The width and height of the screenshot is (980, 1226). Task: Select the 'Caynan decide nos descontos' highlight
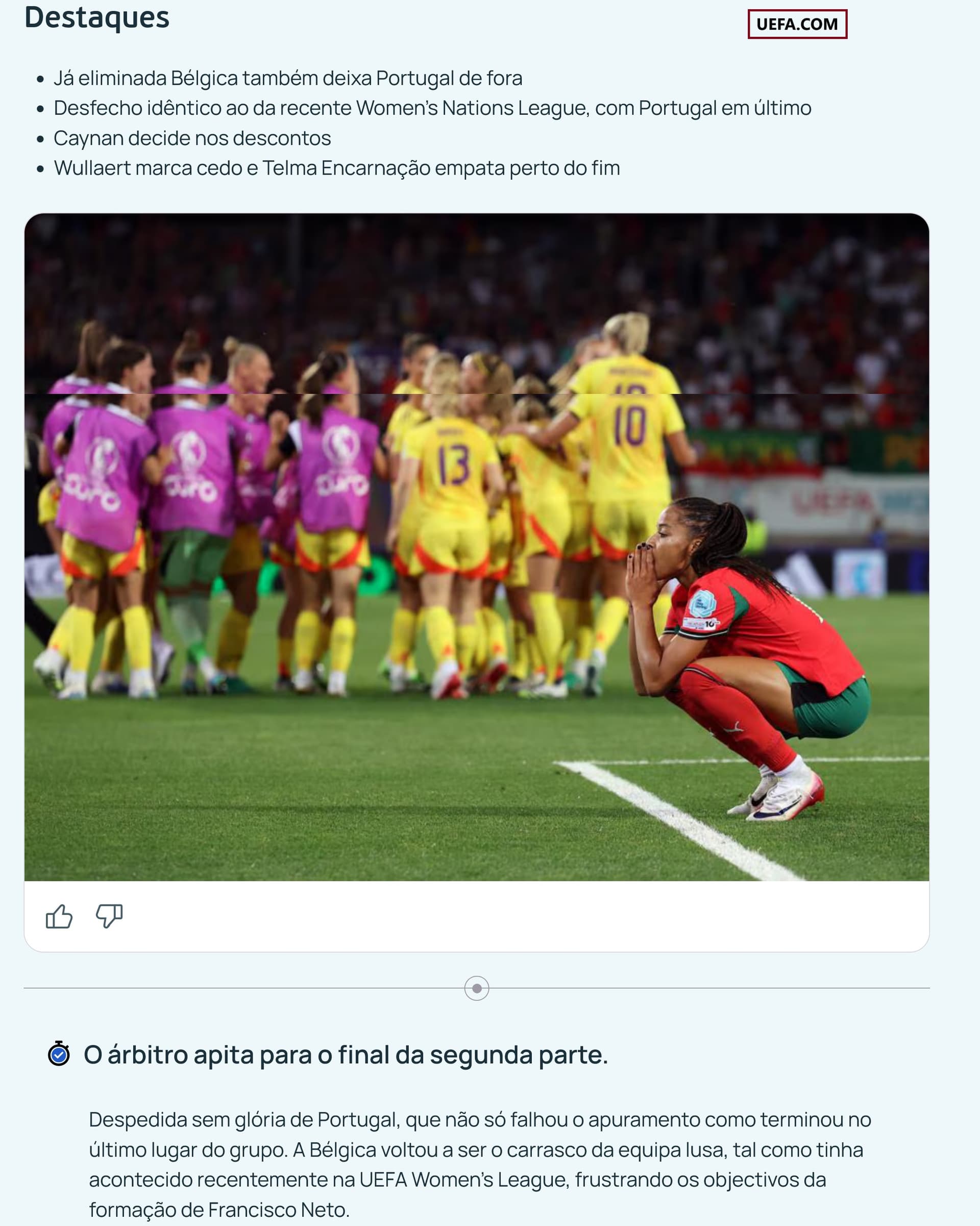coord(192,138)
